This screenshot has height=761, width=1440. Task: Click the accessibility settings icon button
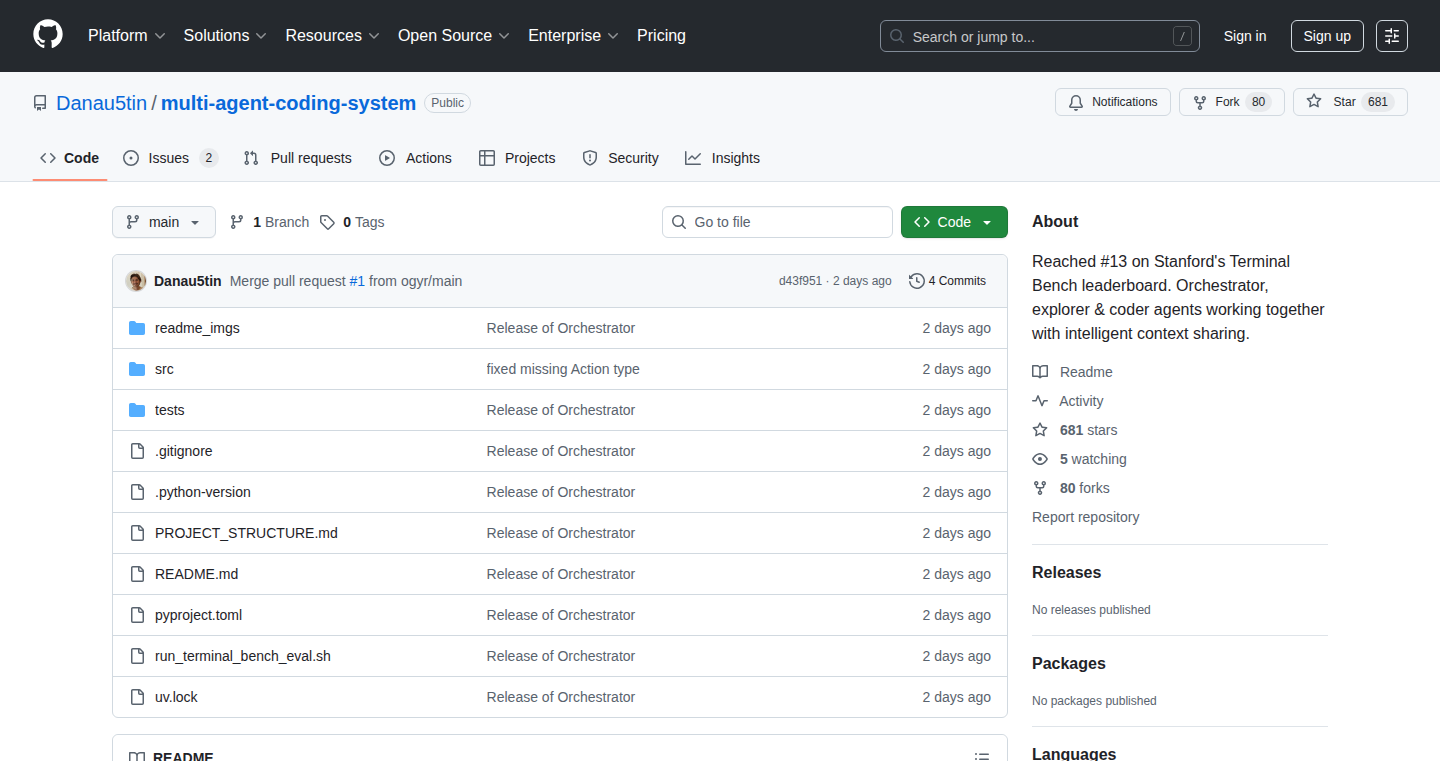pyautogui.click(x=1392, y=36)
